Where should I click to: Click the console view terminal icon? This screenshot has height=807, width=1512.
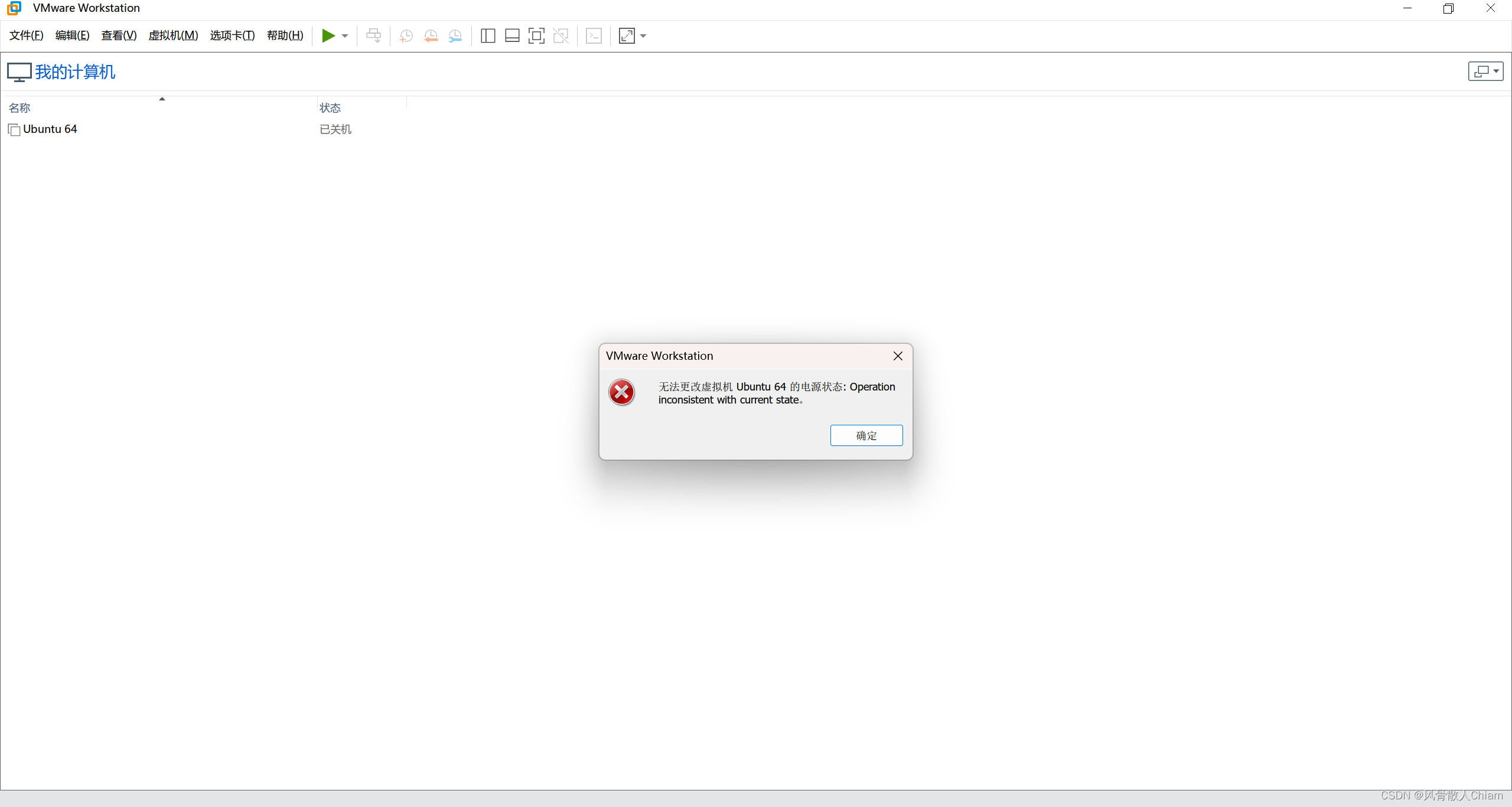click(x=594, y=36)
